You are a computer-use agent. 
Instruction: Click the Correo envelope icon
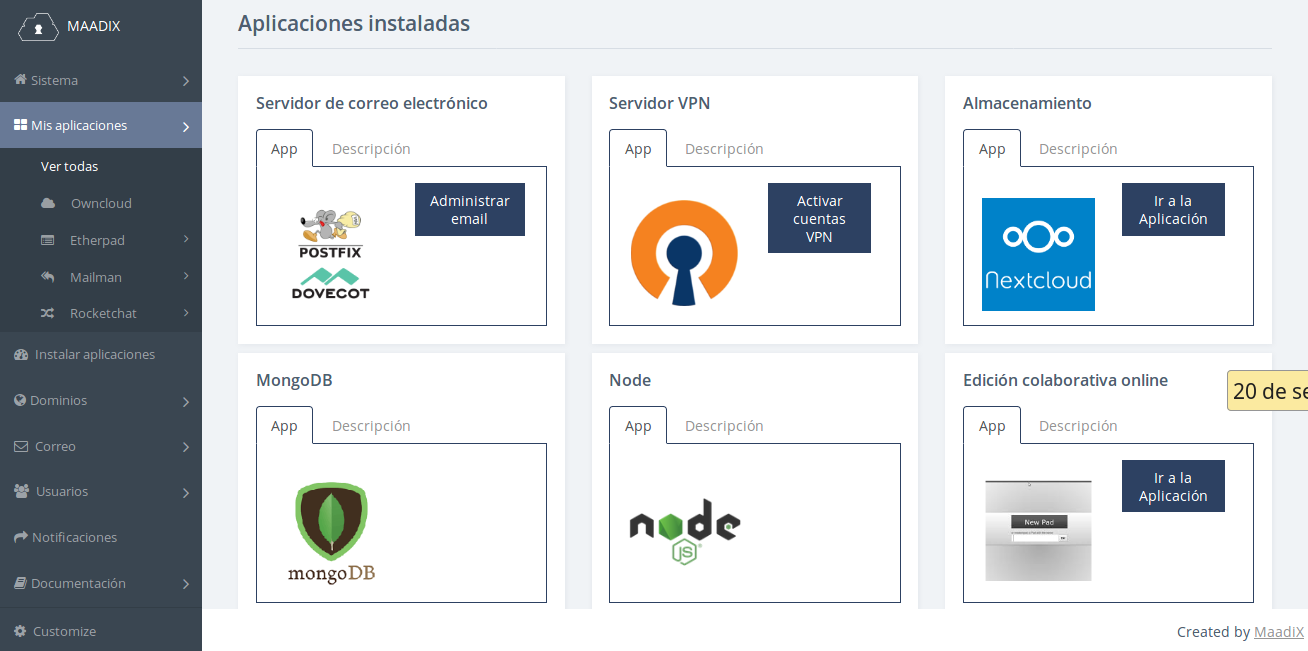click(x=22, y=446)
